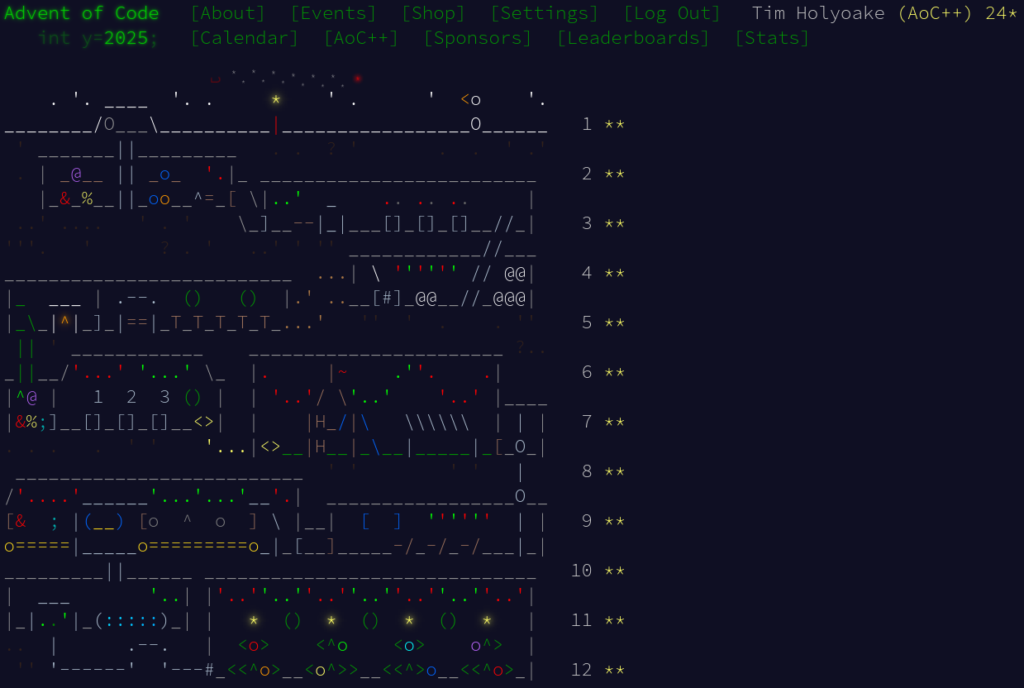Click the orange ^ in Day 5 art

coord(65,321)
